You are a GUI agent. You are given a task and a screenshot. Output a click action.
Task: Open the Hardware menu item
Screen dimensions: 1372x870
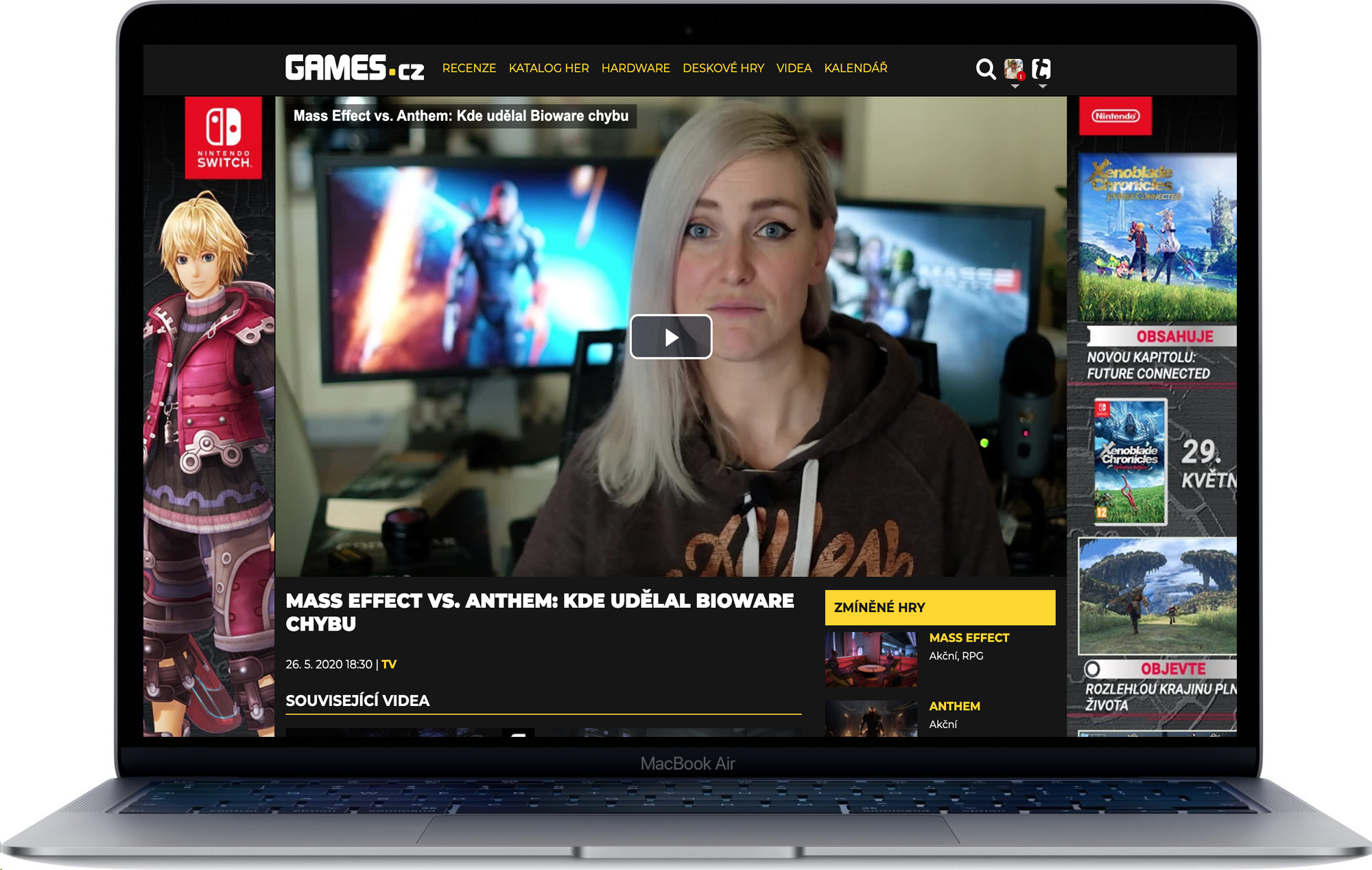click(x=636, y=68)
